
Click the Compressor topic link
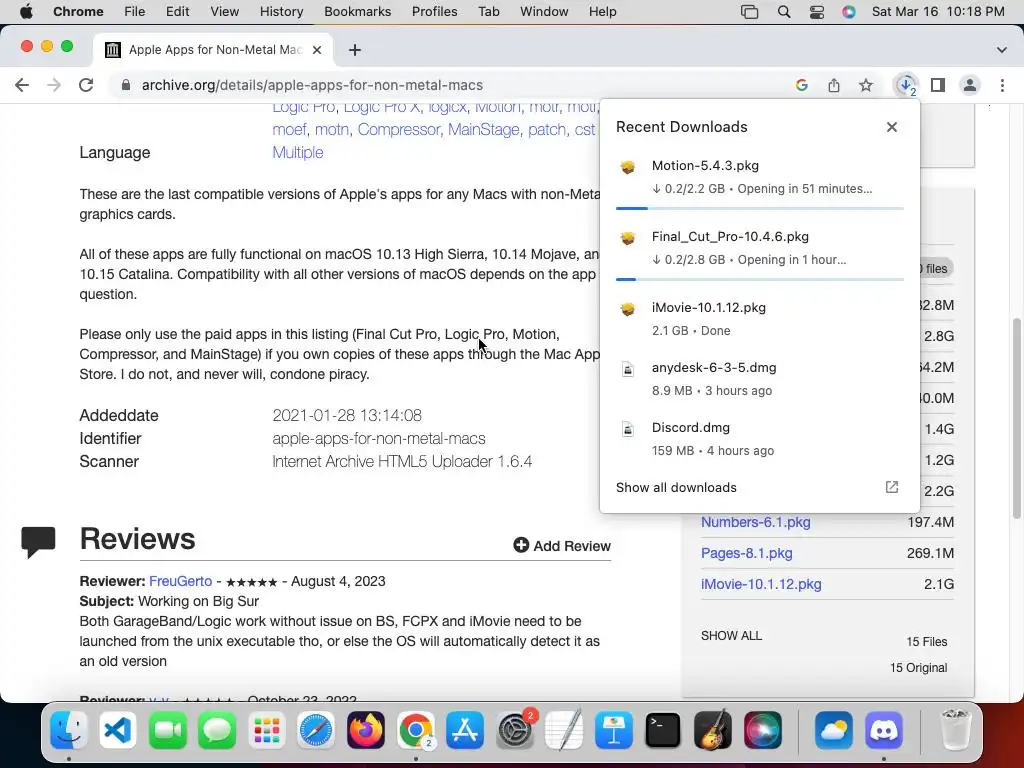398,129
